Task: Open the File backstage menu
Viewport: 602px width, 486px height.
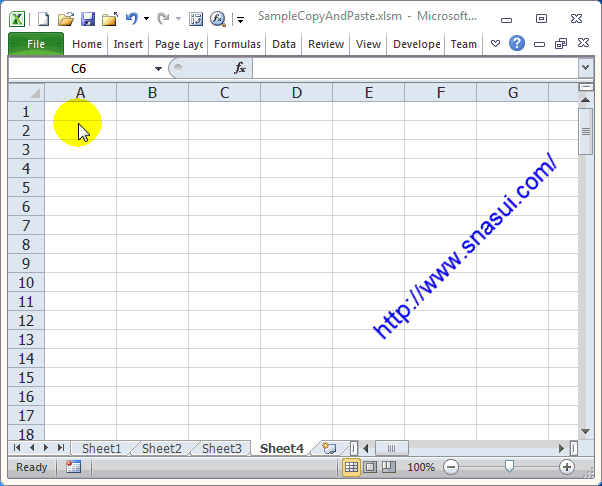Action: coord(36,44)
